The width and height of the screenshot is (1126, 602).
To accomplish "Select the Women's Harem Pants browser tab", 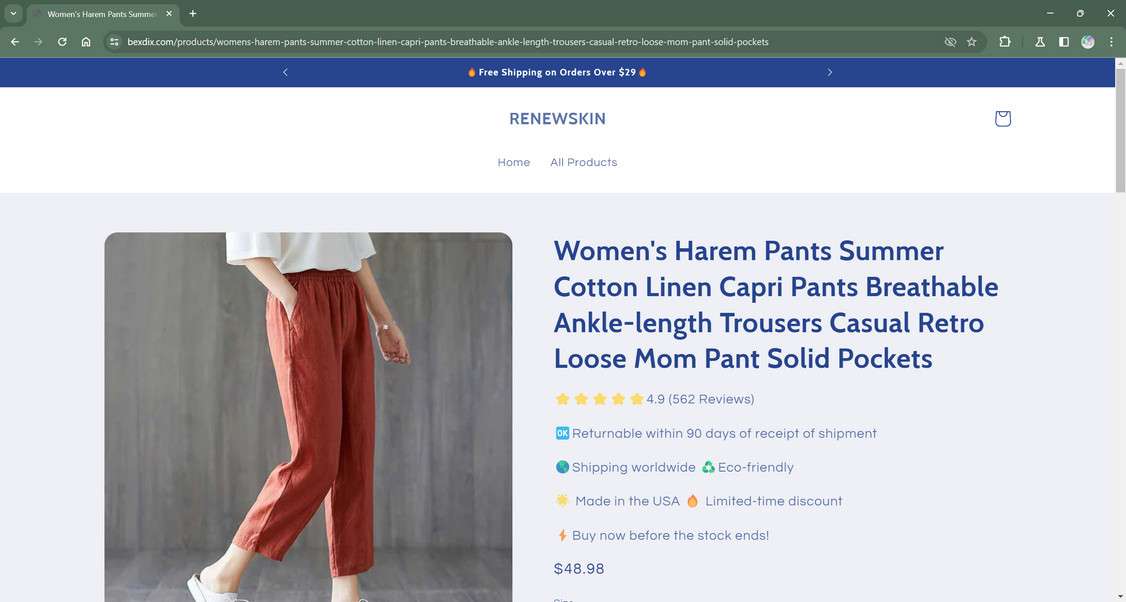I will point(101,14).
